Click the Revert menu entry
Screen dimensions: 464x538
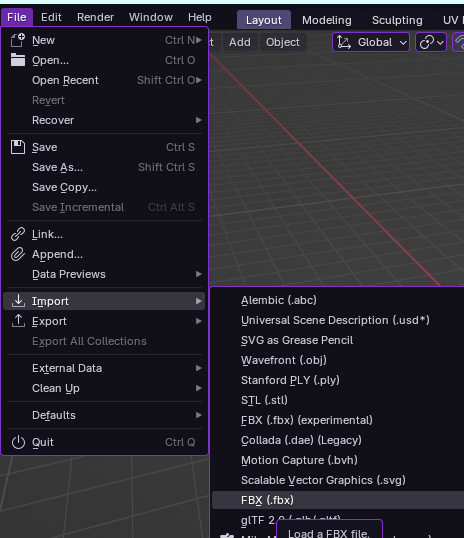tap(104, 100)
